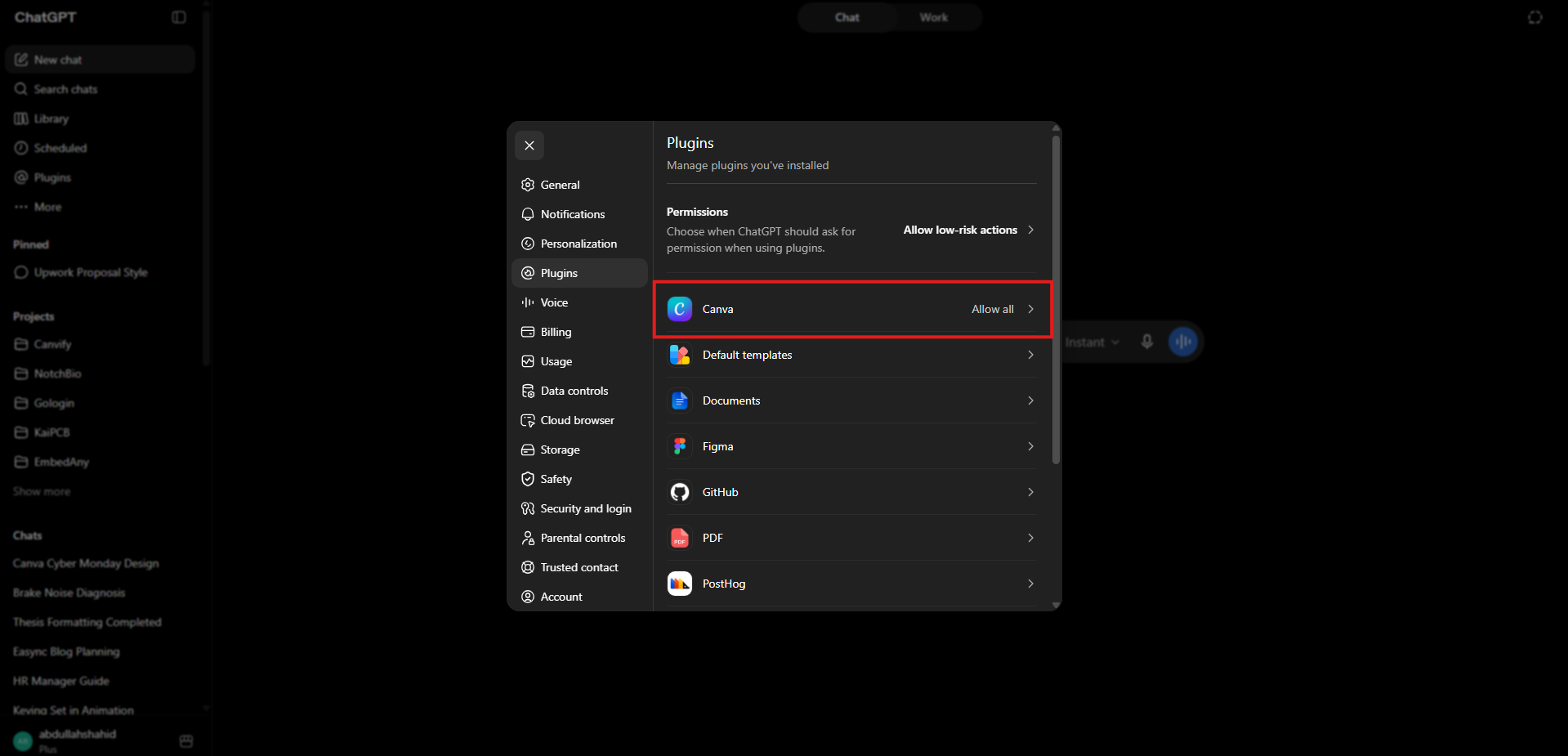Open Plugins from the left sidebar

tap(100, 177)
